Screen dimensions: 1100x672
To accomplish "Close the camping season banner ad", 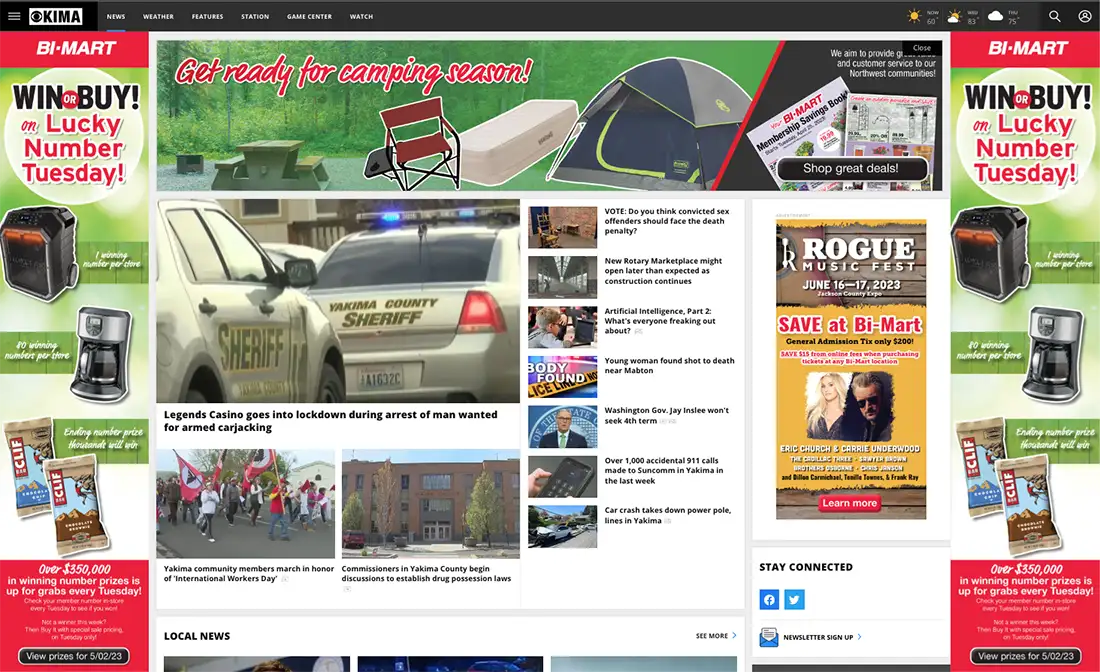I will tap(922, 48).
